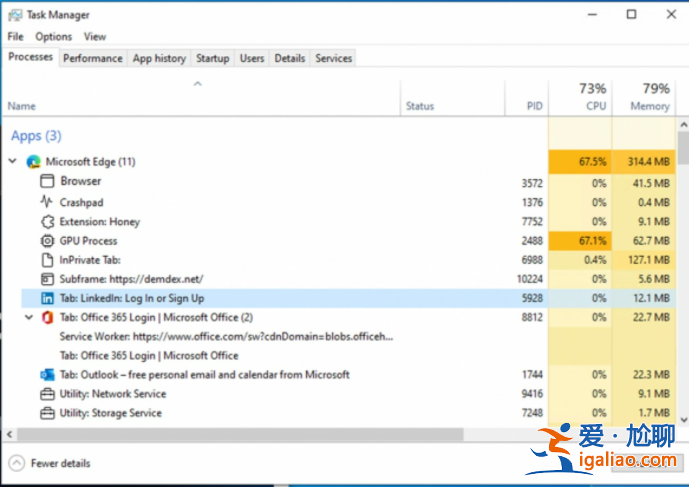Click the GPU Process chip icon

click(x=47, y=241)
